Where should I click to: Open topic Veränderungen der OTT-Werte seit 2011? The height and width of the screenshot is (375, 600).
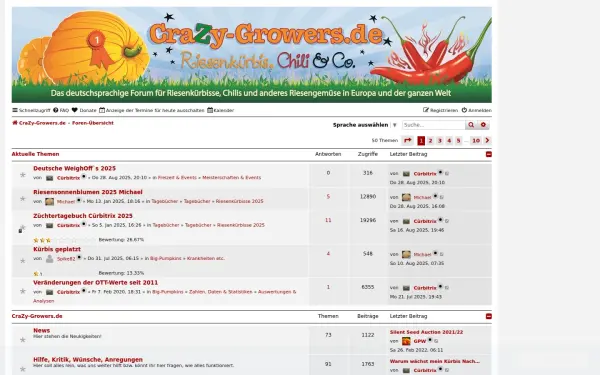point(95,282)
